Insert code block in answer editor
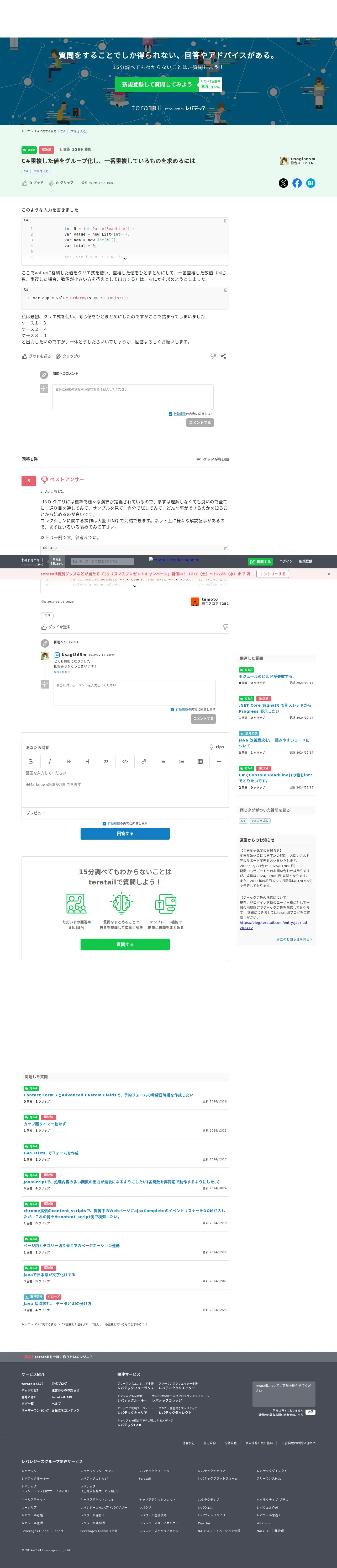The height and width of the screenshot is (1568, 337). [x=125, y=761]
